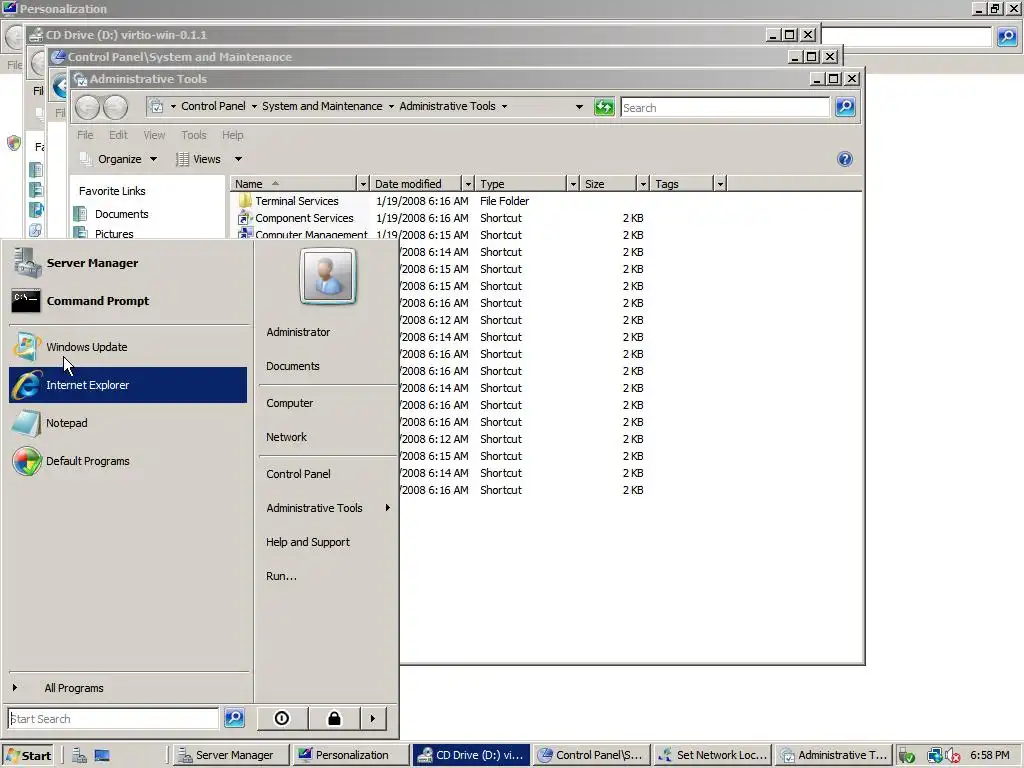The width and height of the screenshot is (1024, 768).
Task: Click the Start button on taskbar
Action: coord(28,756)
